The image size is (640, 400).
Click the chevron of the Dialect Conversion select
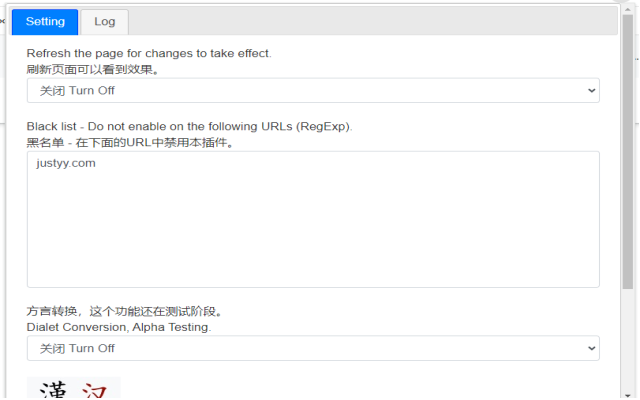587,348
